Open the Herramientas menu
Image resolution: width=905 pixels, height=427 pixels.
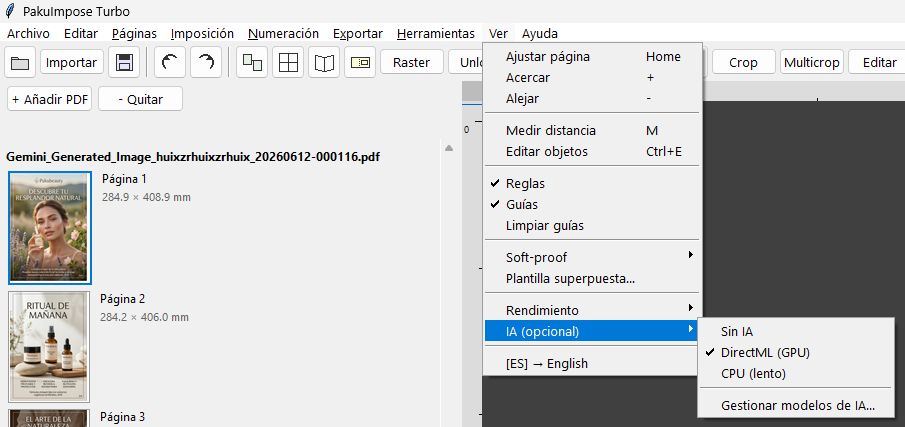pos(436,33)
